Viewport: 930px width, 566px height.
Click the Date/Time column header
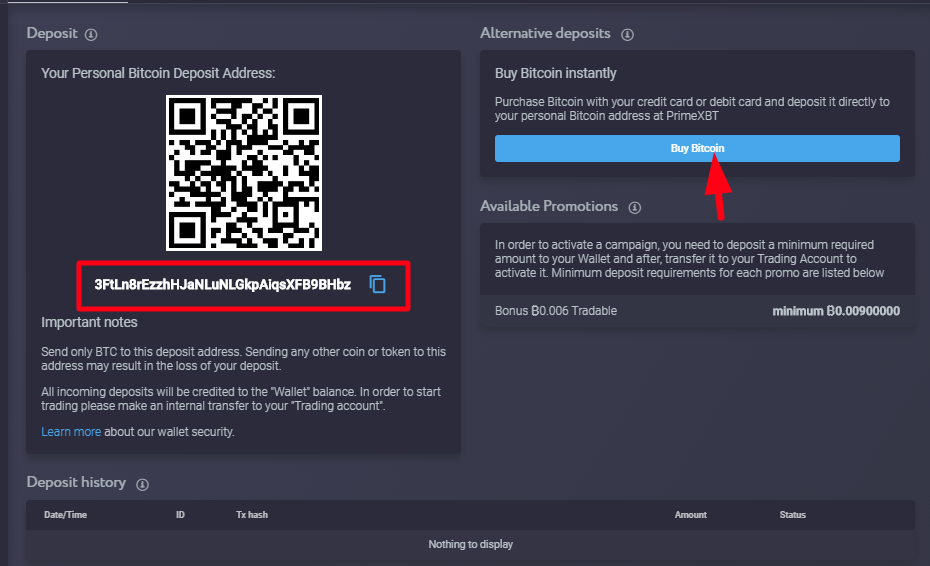tap(65, 515)
